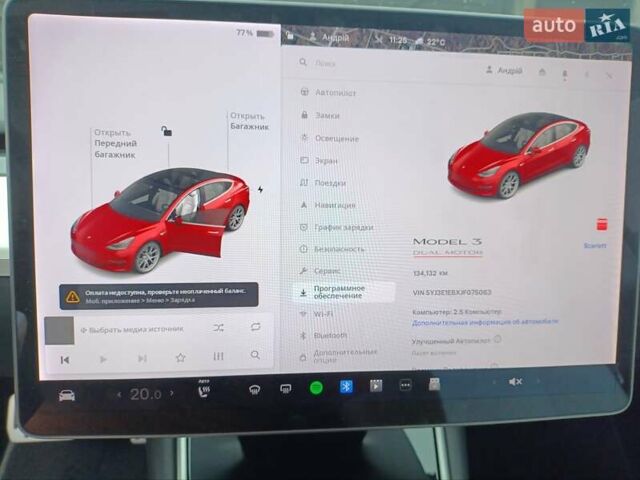Skip to next track
Screen dimensions: 640x480
click(x=142, y=358)
